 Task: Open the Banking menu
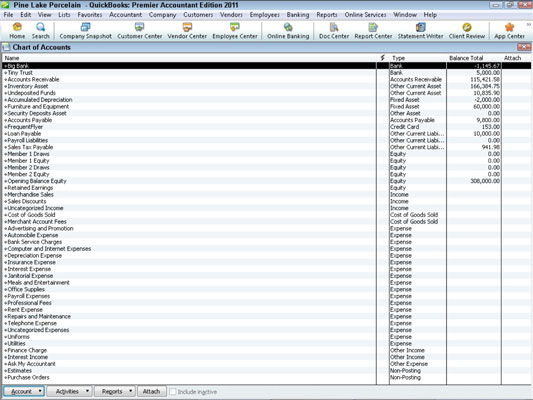click(x=298, y=15)
